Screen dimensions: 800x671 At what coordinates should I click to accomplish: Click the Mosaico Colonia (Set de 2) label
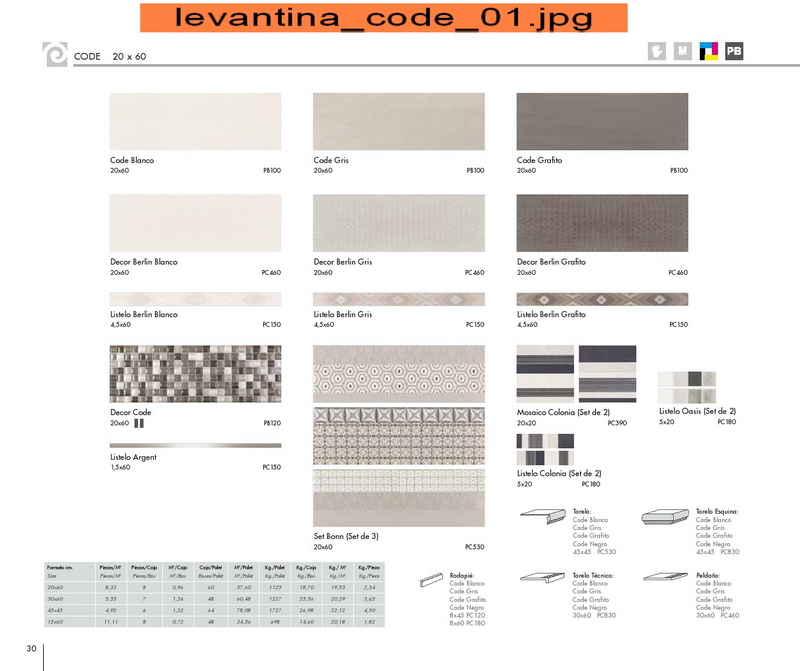(x=563, y=412)
